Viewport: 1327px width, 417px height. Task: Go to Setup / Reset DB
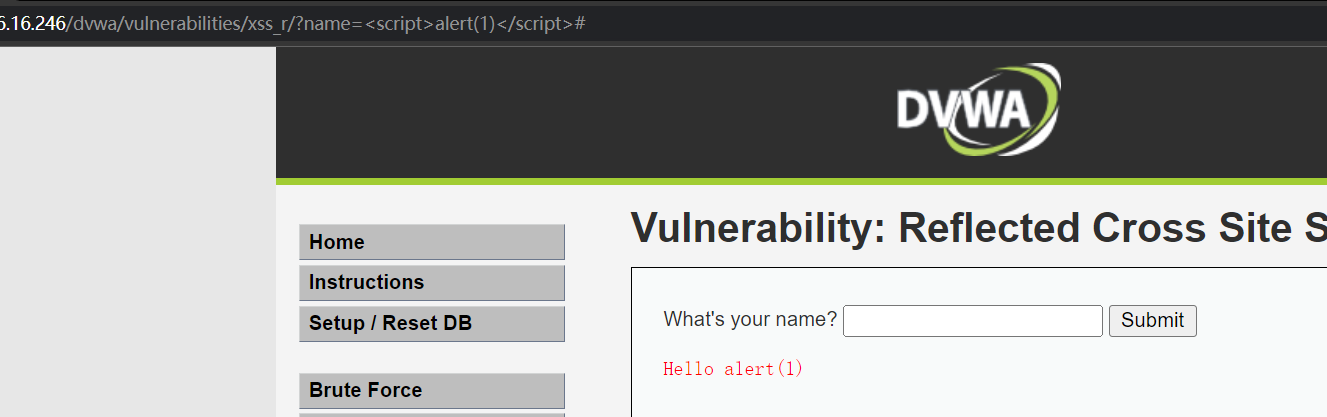coord(432,324)
